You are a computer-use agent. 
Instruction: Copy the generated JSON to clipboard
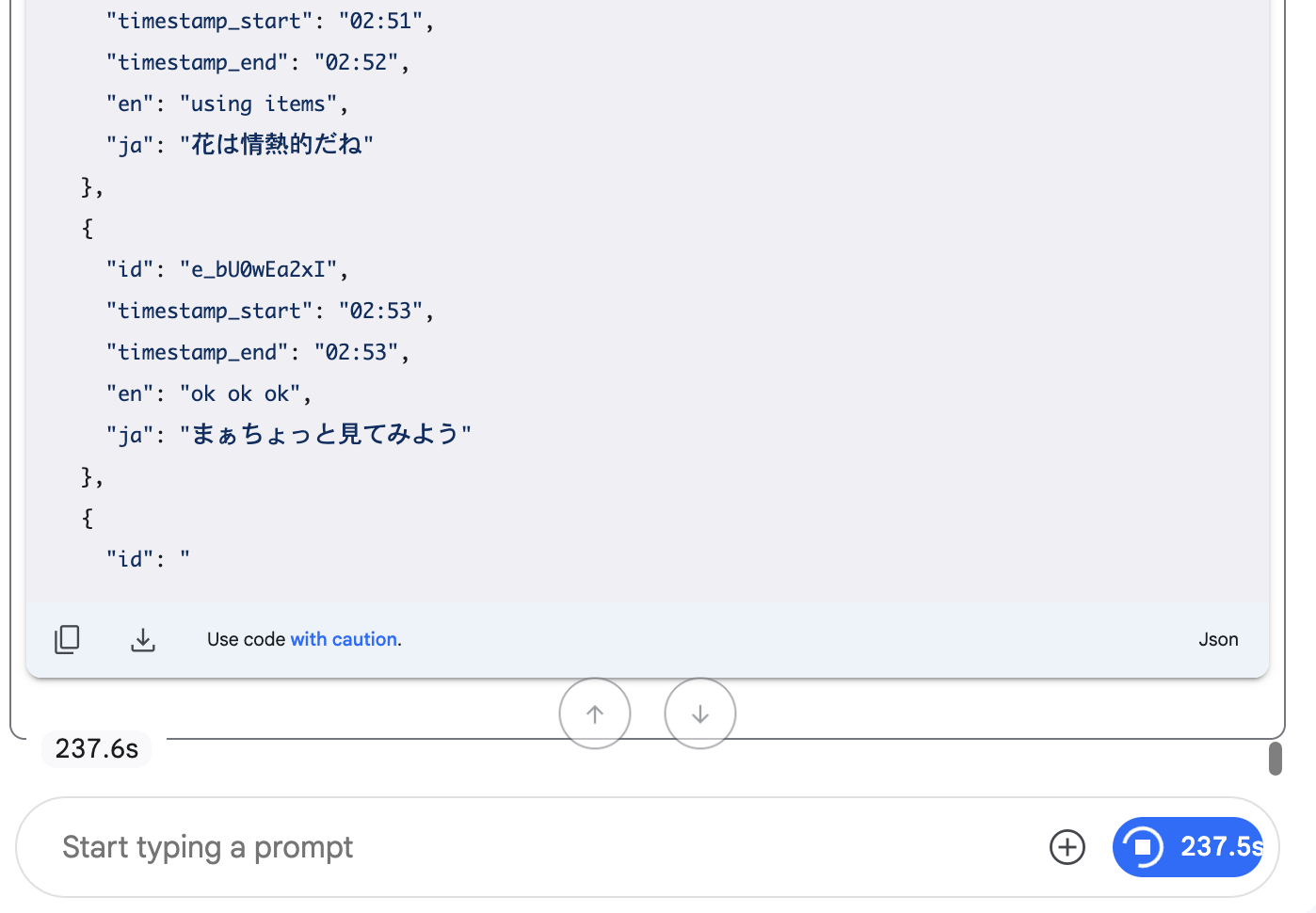click(67, 639)
